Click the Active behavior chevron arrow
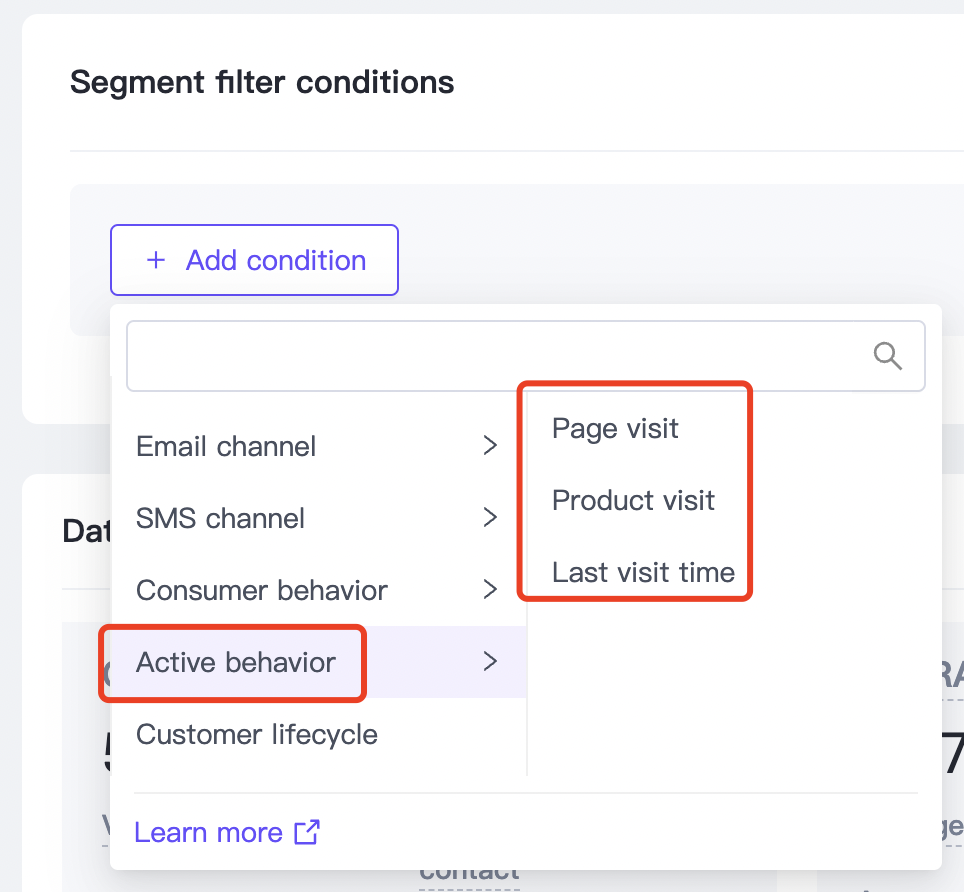This screenshot has width=964, height=892. [x=490, y=661]
